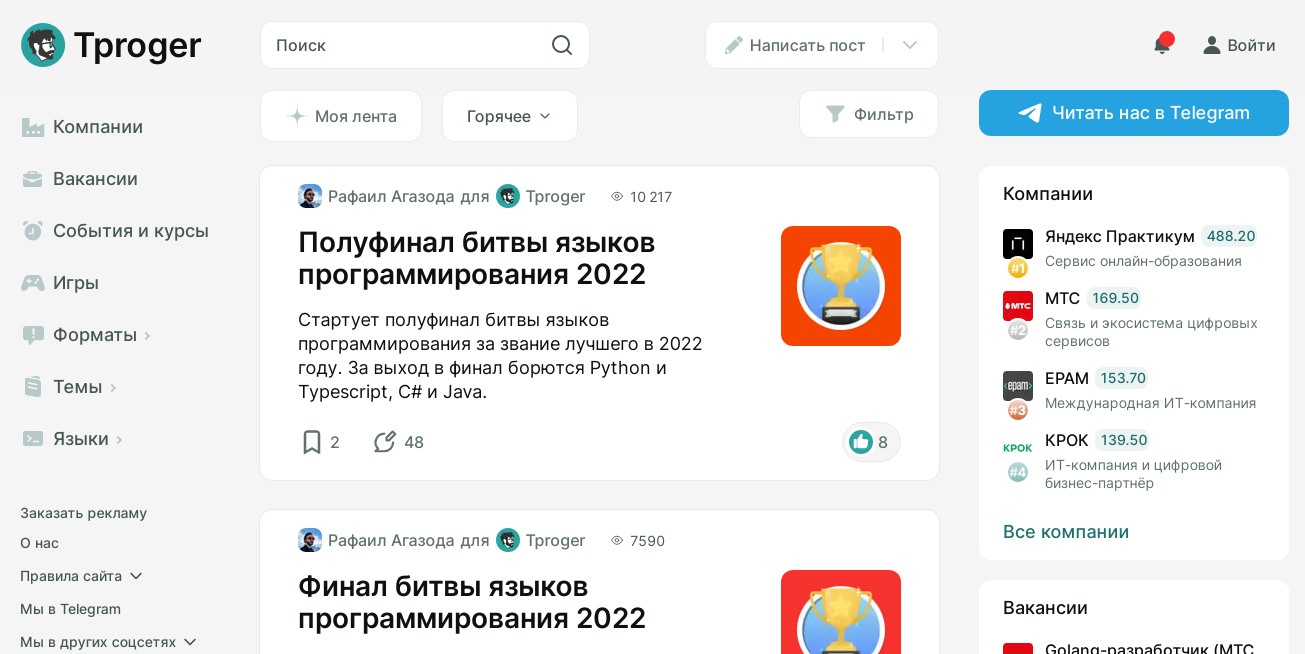Viewport: 1305px width, 654px height.
Task: Click the 10 217 views counter
Action: (x=641, y=197)
